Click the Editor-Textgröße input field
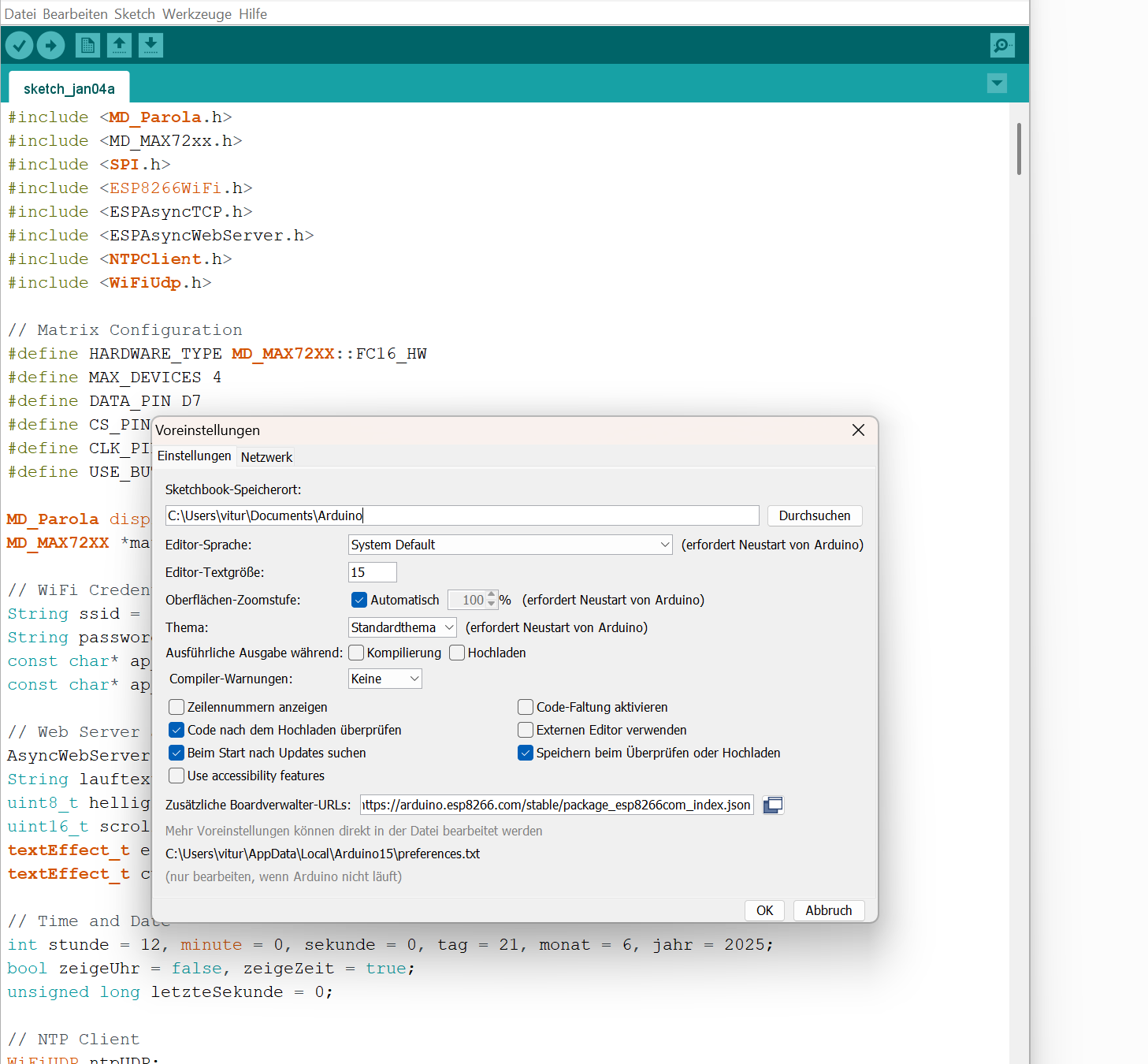Screen dimensions: 1148x1064 pyautogui.click(x=372, y=572)
